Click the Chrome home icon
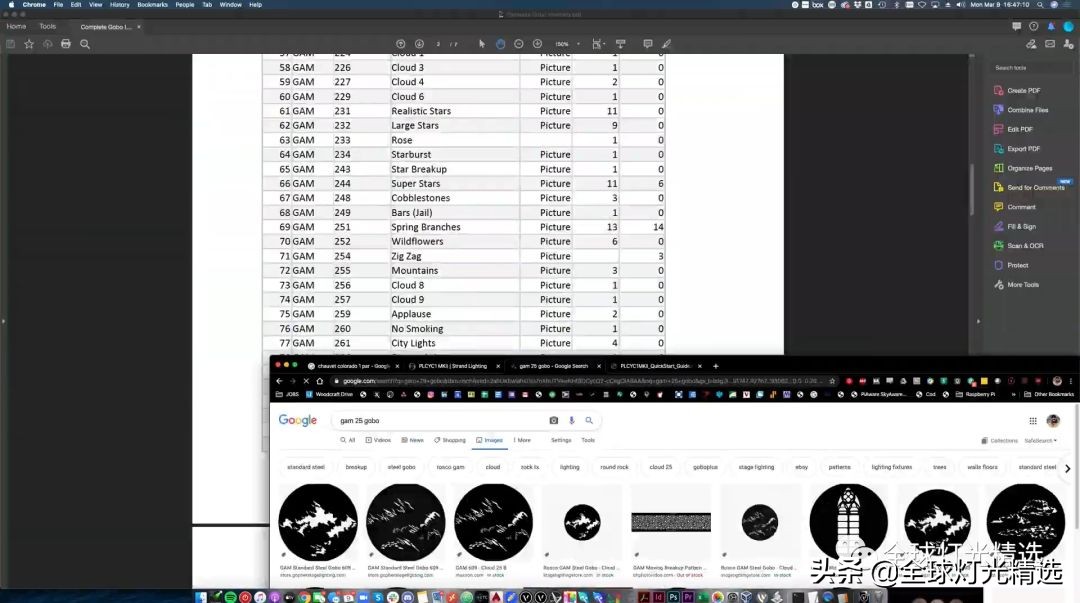The image size is (1080, 603). coord(320,381)
